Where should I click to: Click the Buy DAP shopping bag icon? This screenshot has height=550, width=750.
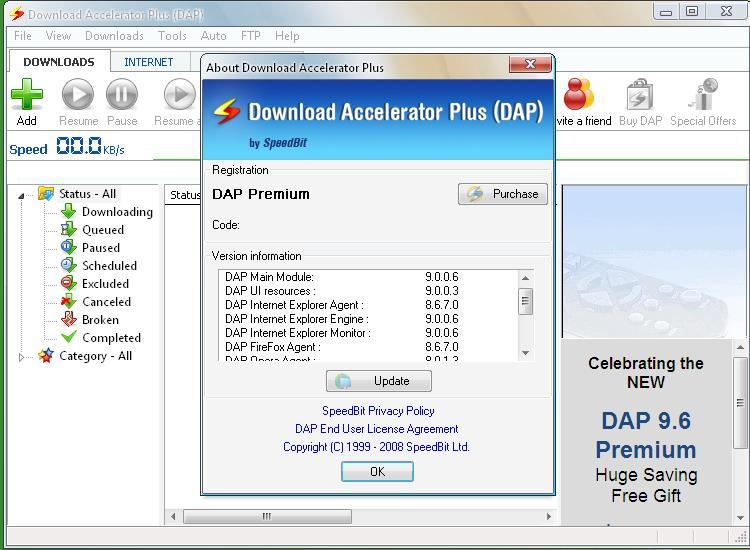click(x=640, y=95)
